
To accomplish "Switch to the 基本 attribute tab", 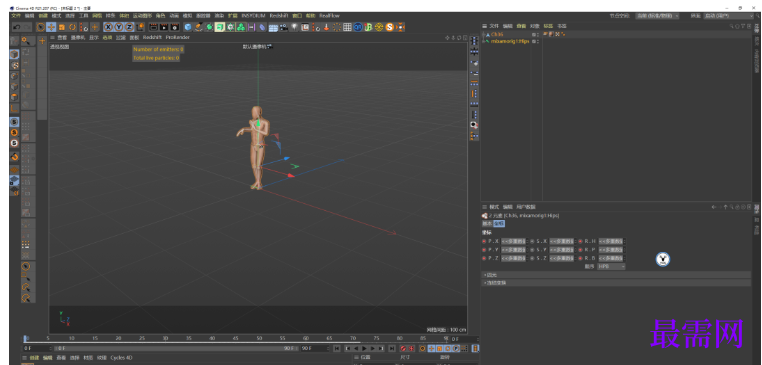I will point(487,224).
